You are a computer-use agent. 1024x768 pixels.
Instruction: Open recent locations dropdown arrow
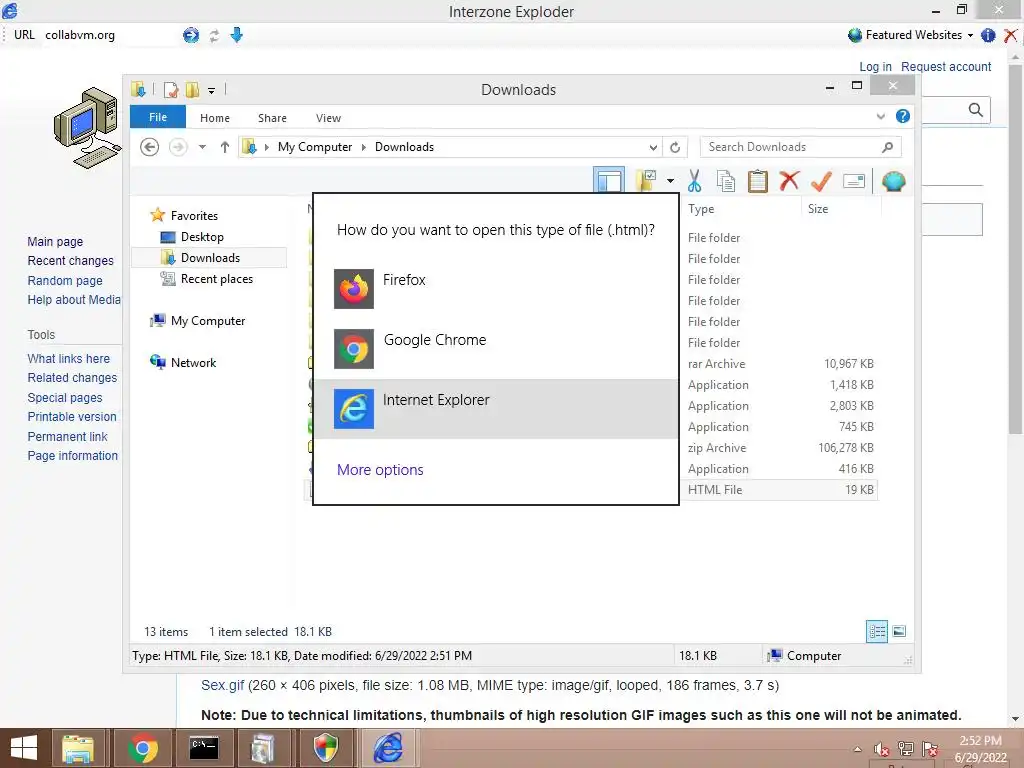(202, 147)
